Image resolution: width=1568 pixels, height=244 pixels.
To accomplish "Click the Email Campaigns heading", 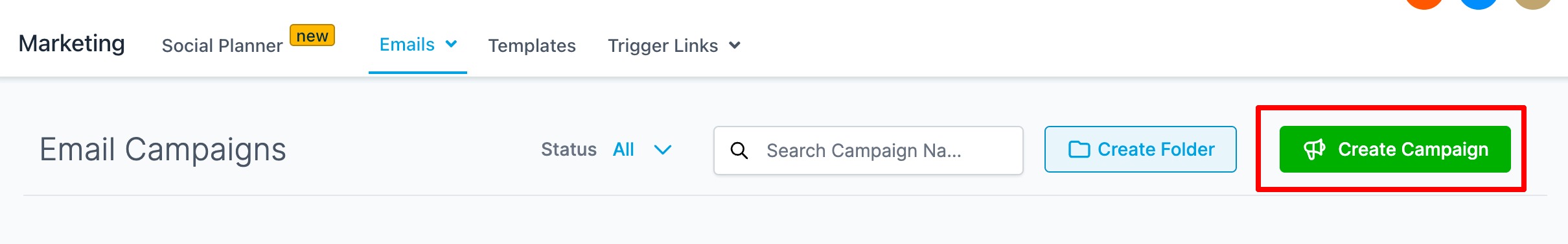I will [x=163, y=150].
